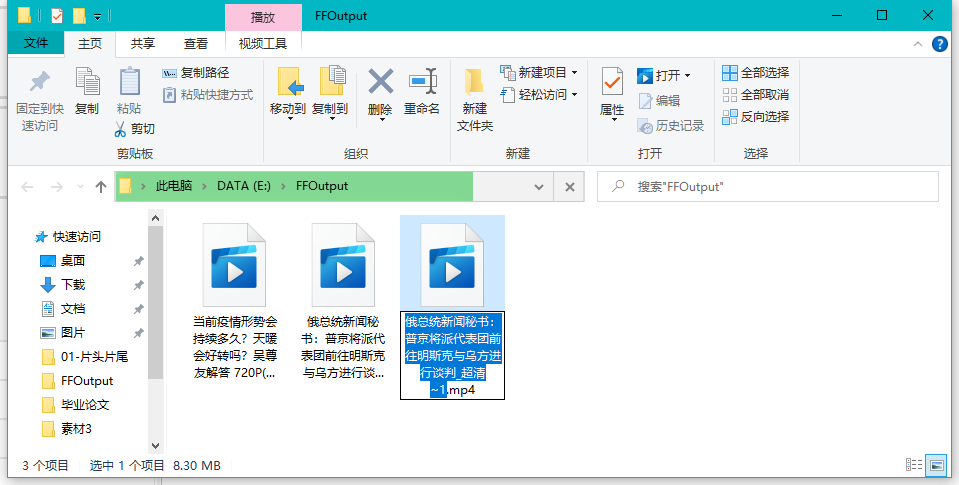The height and width of the screenshot is (485, 959).
Task: Click Invert selection (反向选择)
Action: (756, 116)
